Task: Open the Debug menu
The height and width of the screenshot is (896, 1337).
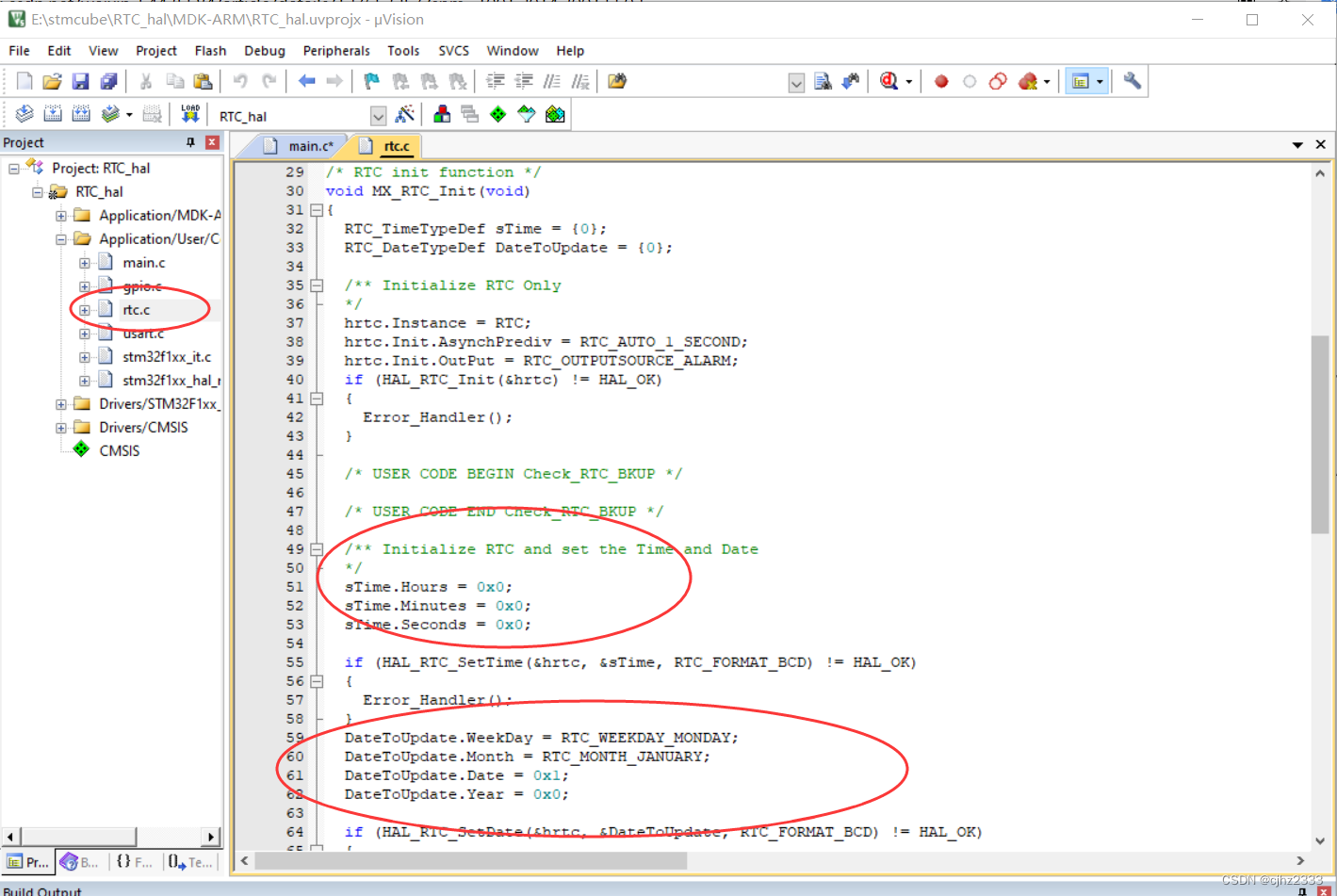Action: pos(265,51)
